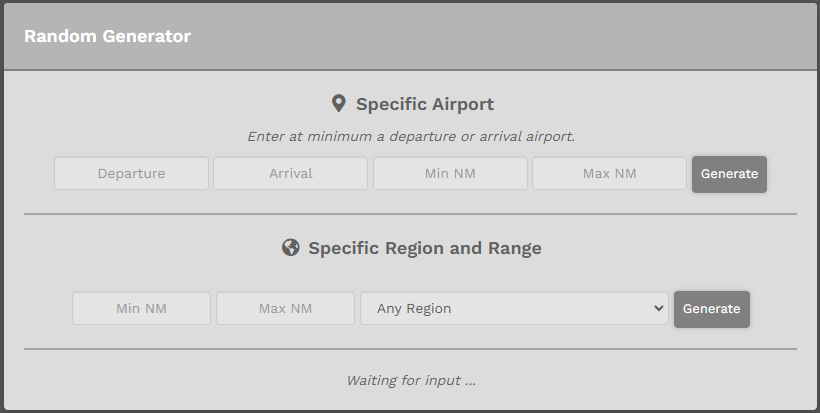Image resolution: width=820 pixels, height=413 pixels.
Task: Click the Random Generator panel title
Action: point(107,36)
